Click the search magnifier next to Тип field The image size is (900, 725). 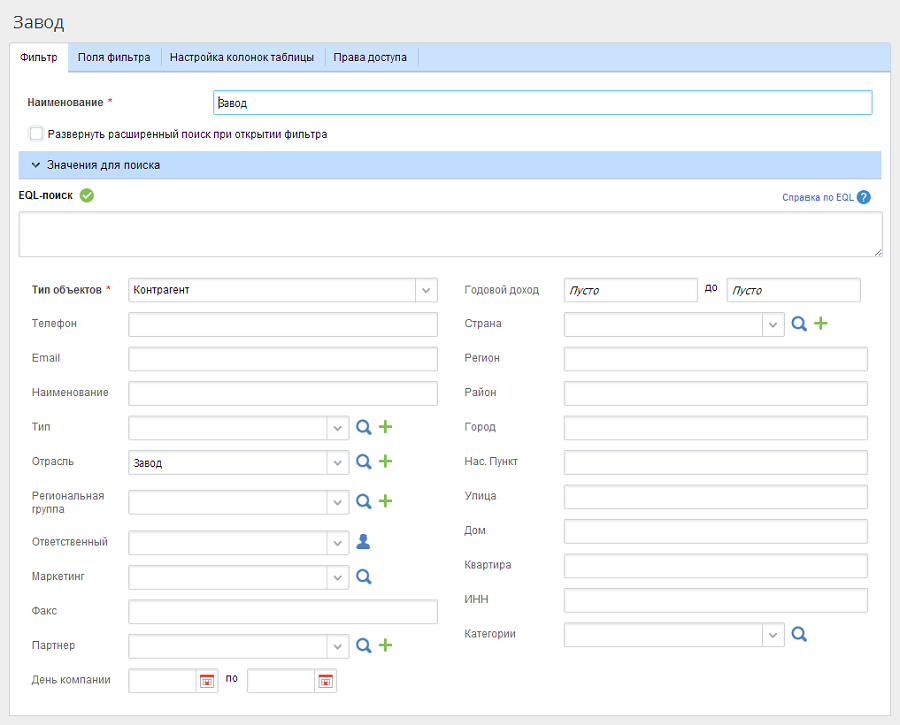[x=364, y=428]
